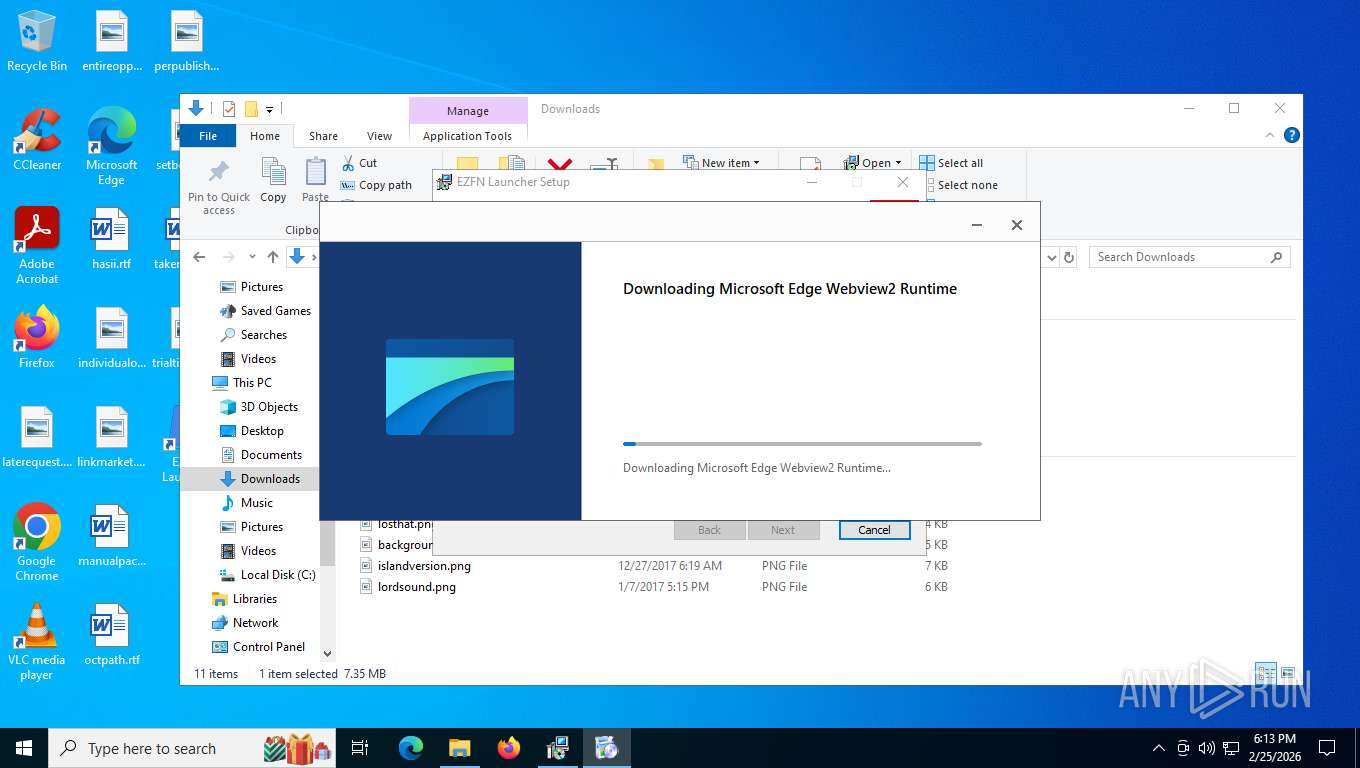This screenshot has width=1360, height=768.
Task: Click the taskbar search box
Action: click(x=193, y=748)
